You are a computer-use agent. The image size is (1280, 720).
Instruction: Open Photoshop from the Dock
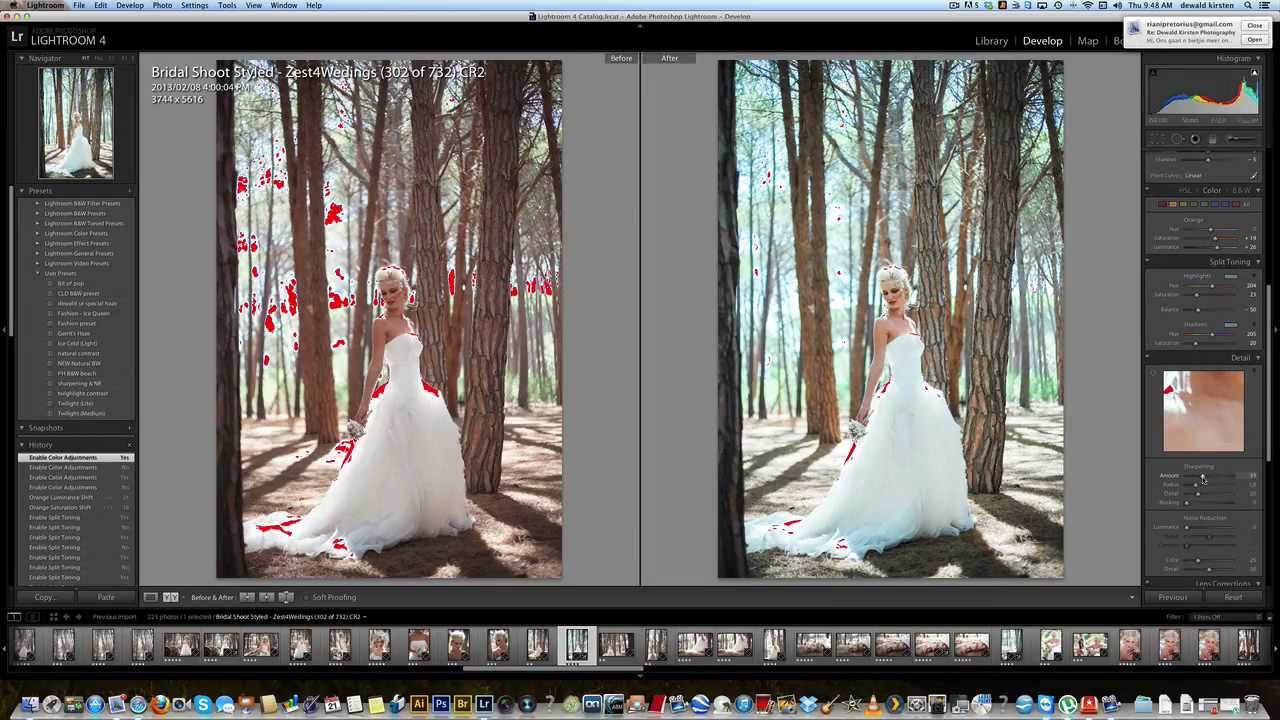pyautogui.click(x=441, y=705)
